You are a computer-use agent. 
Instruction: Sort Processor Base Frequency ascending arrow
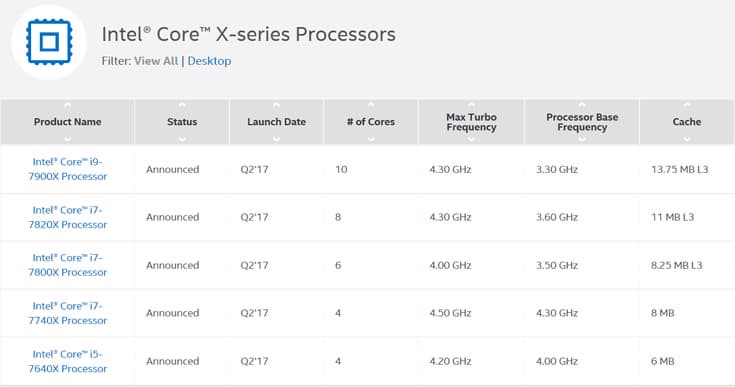[x=582, y=105]
